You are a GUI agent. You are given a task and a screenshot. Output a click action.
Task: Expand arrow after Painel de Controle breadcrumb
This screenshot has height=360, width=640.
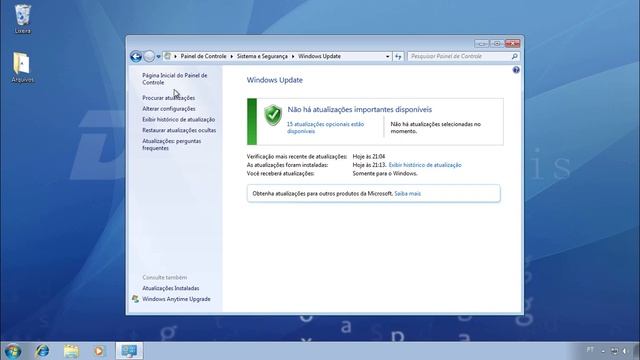(231, 56)
